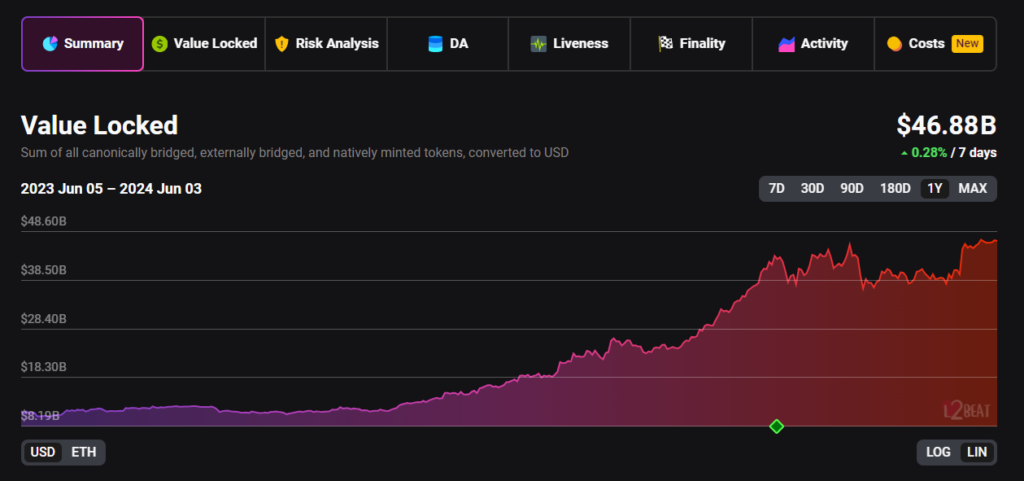
Task: Toggle chart to LOG scale
Action: pyautogui.click(x=938, y=452)
